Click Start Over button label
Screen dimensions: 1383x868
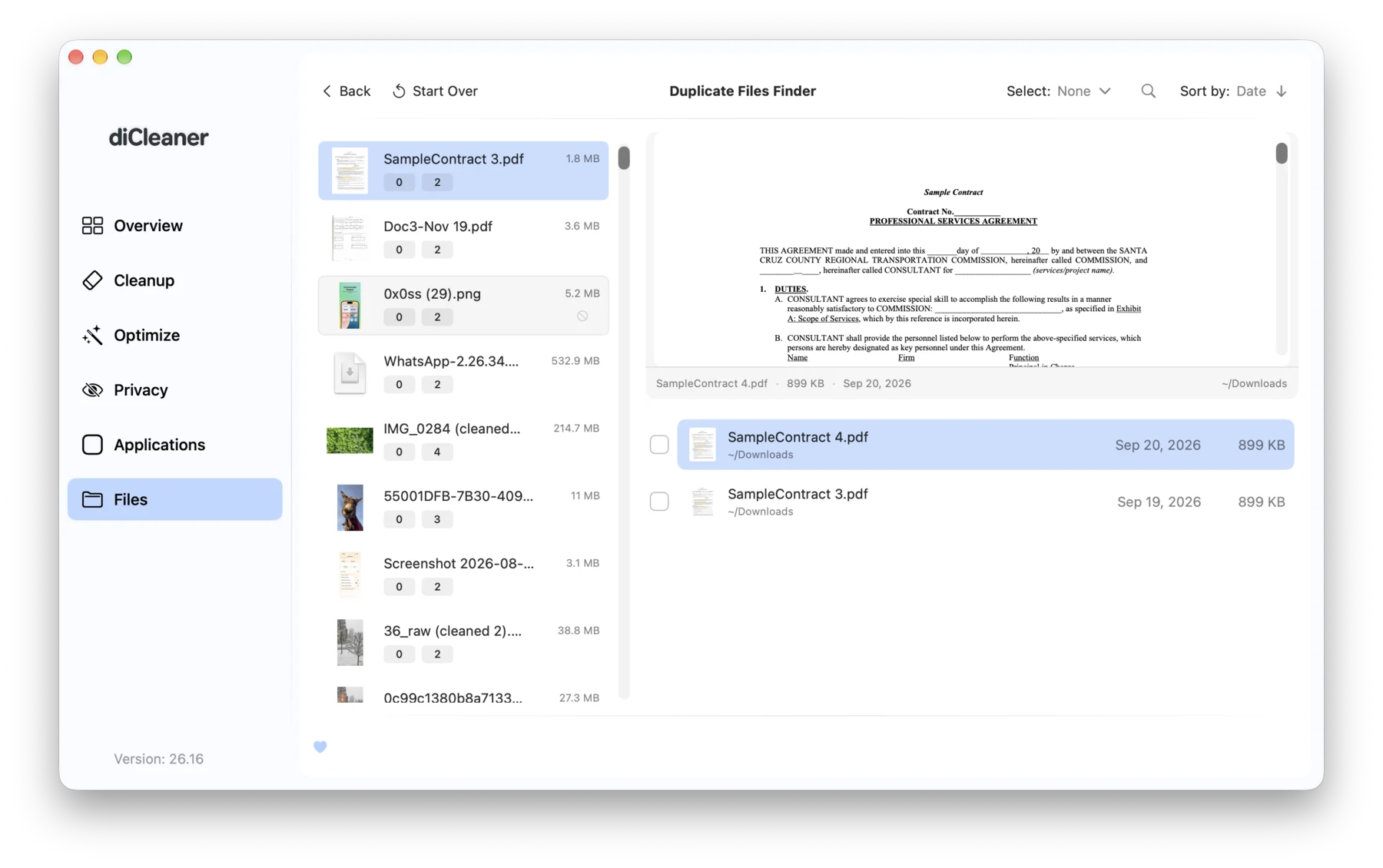(x=445, y=91)
